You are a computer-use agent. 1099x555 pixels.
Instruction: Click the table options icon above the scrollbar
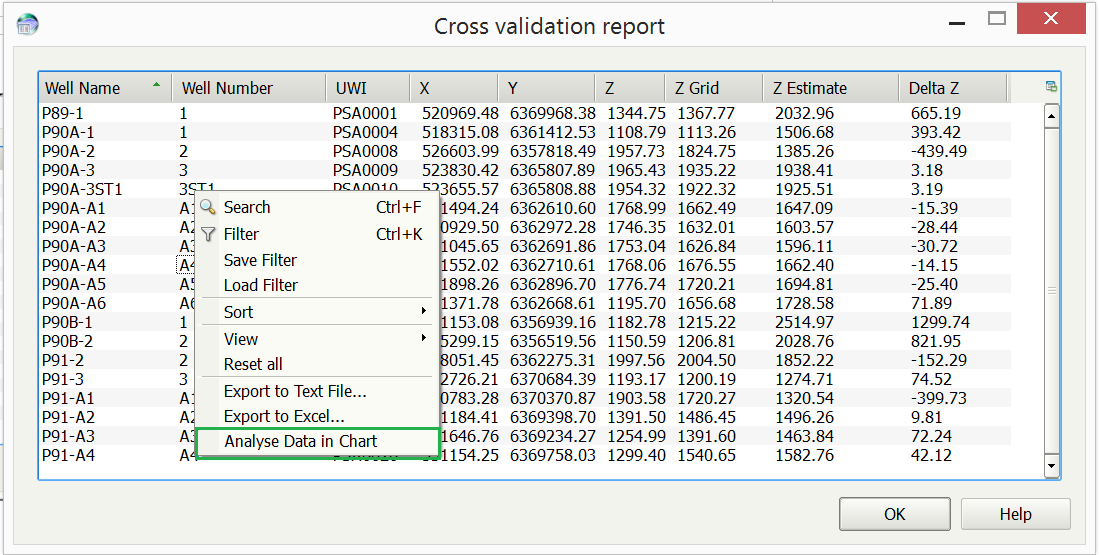tap(1051, 87)
